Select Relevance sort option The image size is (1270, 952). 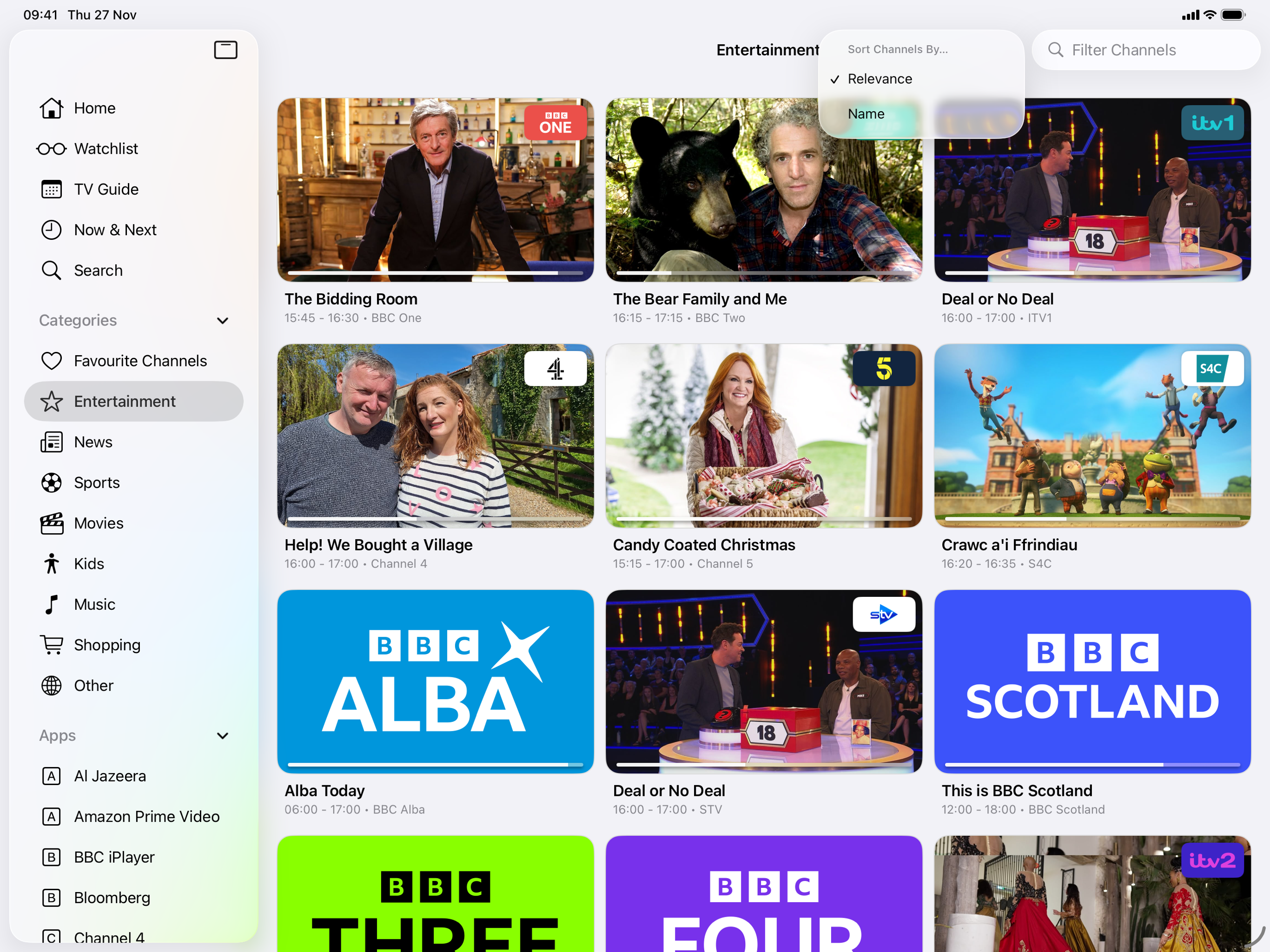click(880, 79)
